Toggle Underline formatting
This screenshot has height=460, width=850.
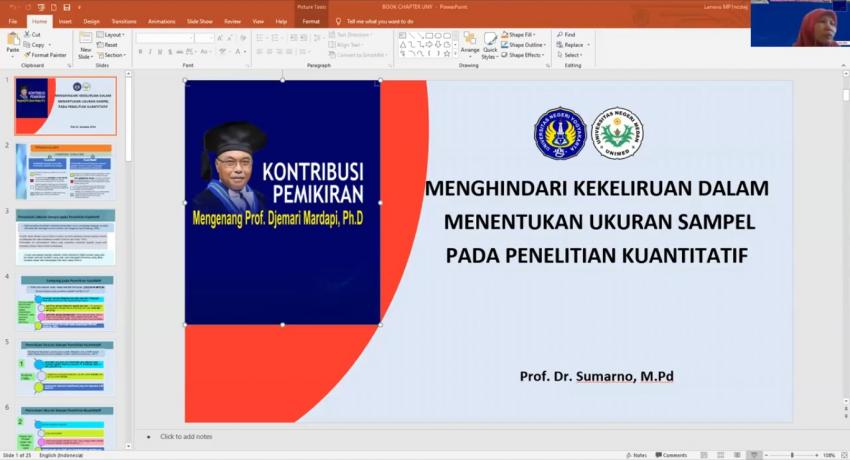[x=160, y=51]
